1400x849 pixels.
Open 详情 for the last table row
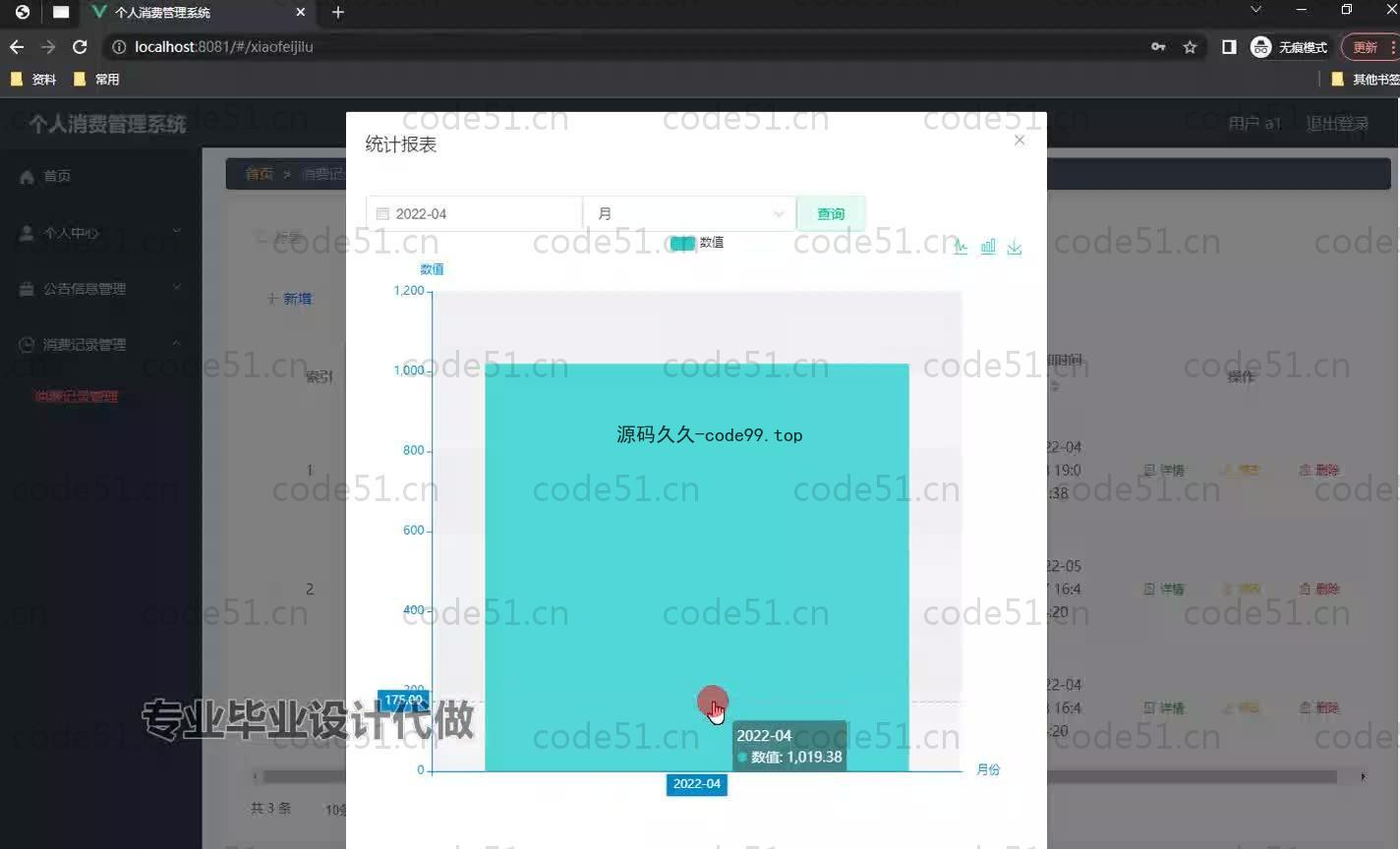point(1164,707)
